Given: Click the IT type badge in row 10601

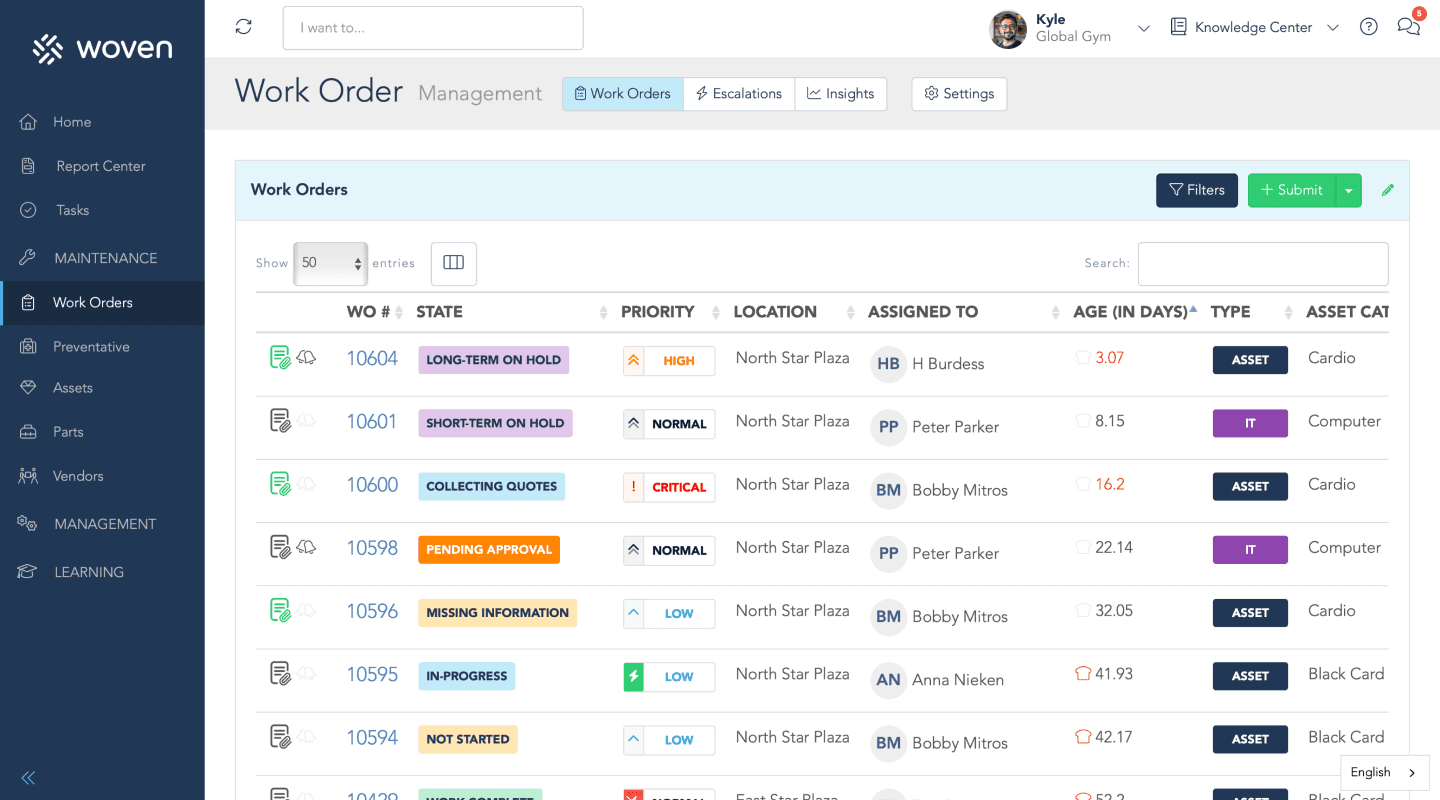Looking at the screenshot, I should 1250,423.
